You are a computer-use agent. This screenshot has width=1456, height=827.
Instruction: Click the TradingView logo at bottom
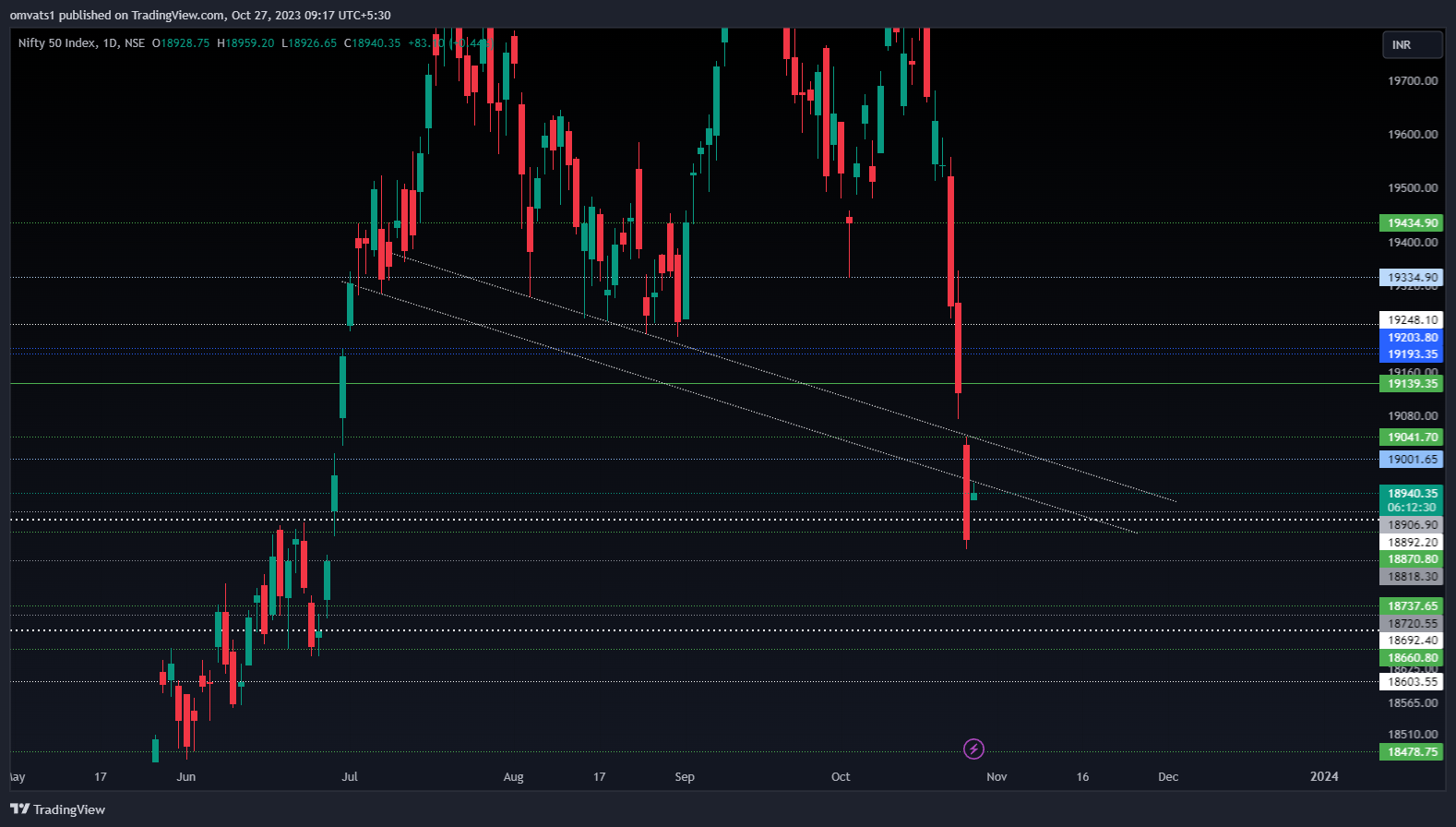(57, 809)
